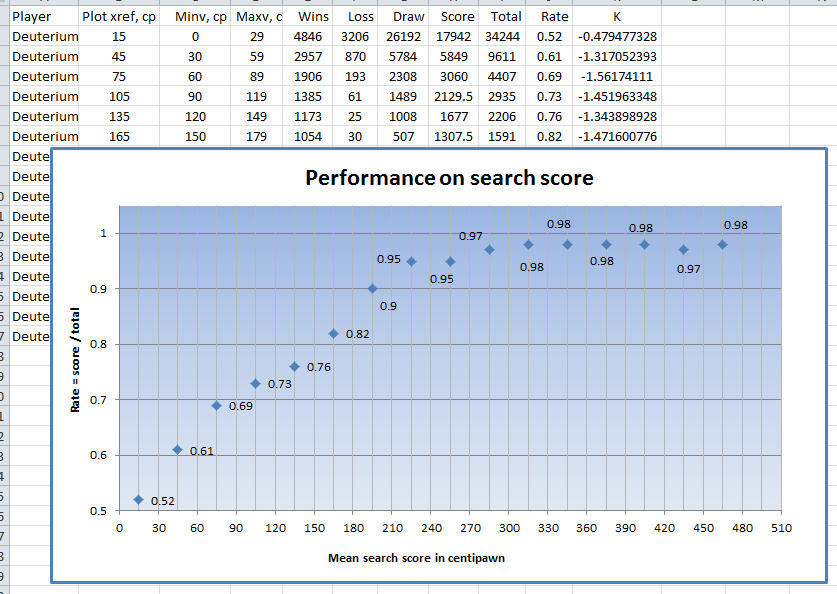Click the Score cell showing 2129.5
Image resolution: width=837 pixels, height=594 pixels.
click(x=457, y=97)
